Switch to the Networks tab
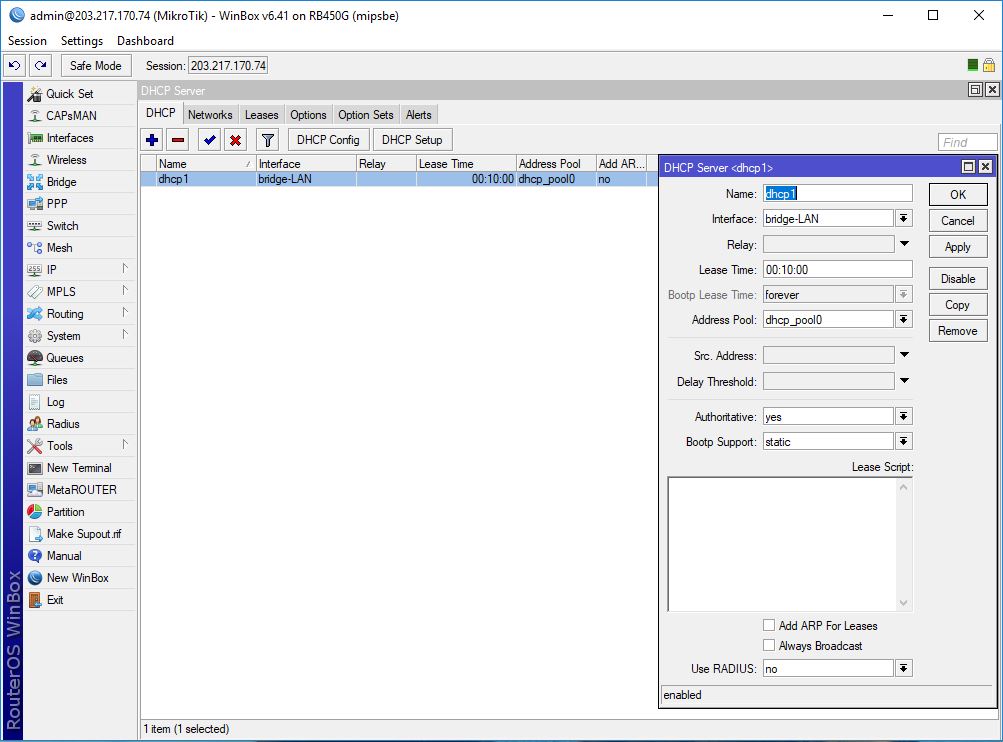Image resolution: width=1003 pixels, height=742 pixels. pyautogui.click(x=210, y=115)
